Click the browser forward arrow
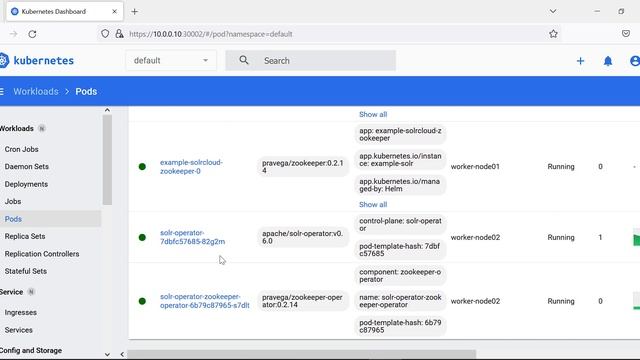The height and width of the screenshot is (360, 640). point(13,34)
